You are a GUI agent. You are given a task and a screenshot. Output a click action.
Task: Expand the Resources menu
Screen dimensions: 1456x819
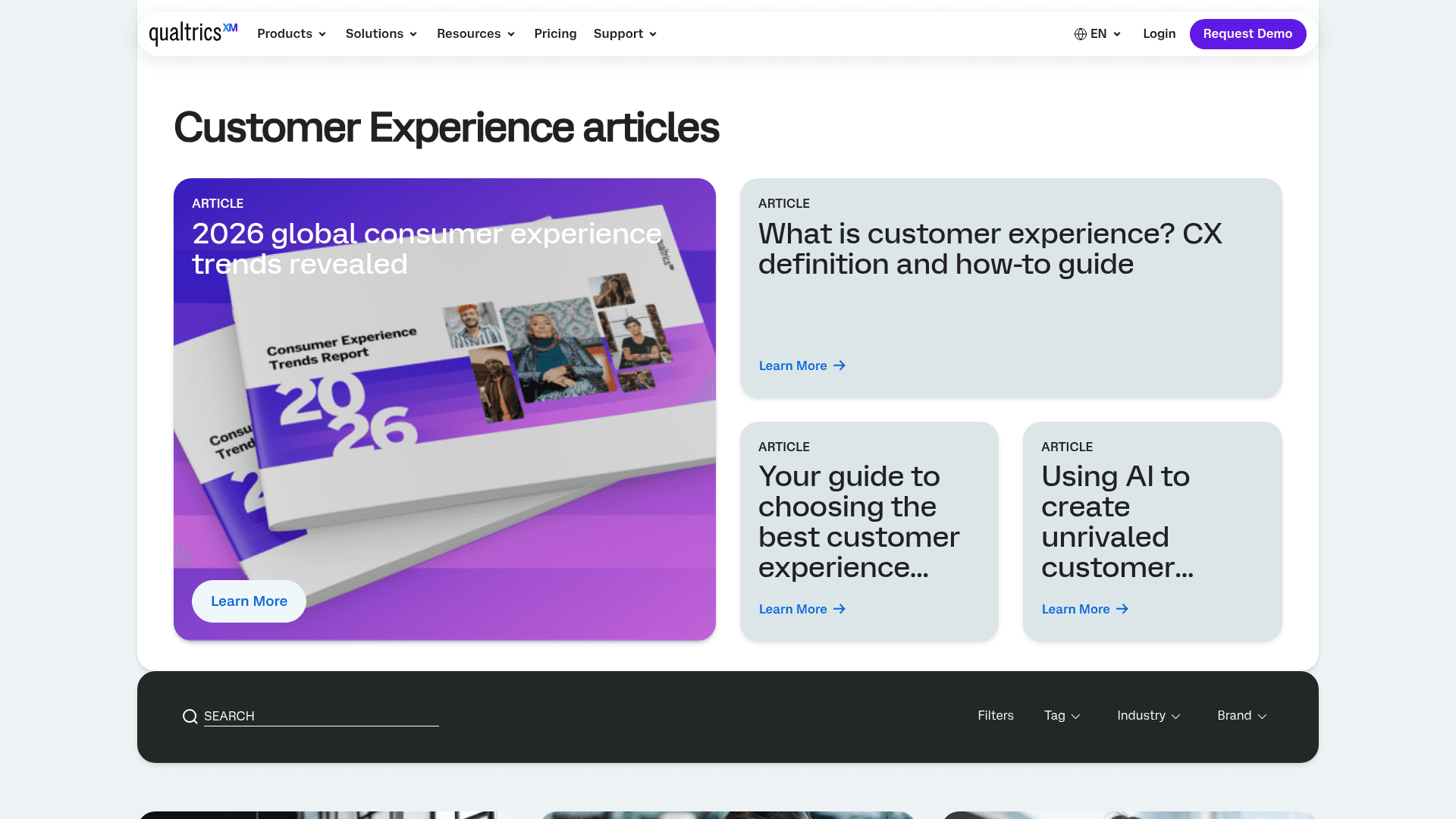point(476,33)
